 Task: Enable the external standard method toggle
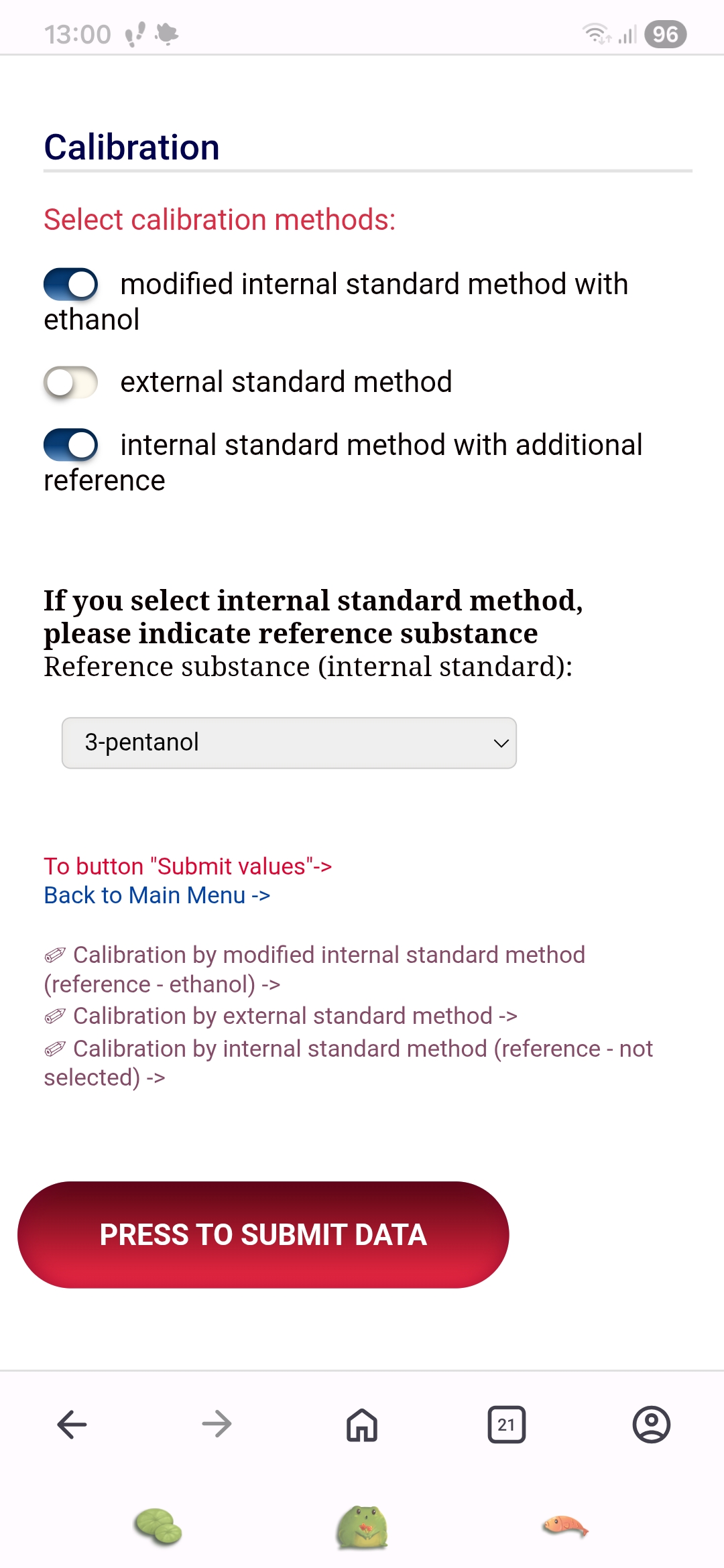point(71,383)
